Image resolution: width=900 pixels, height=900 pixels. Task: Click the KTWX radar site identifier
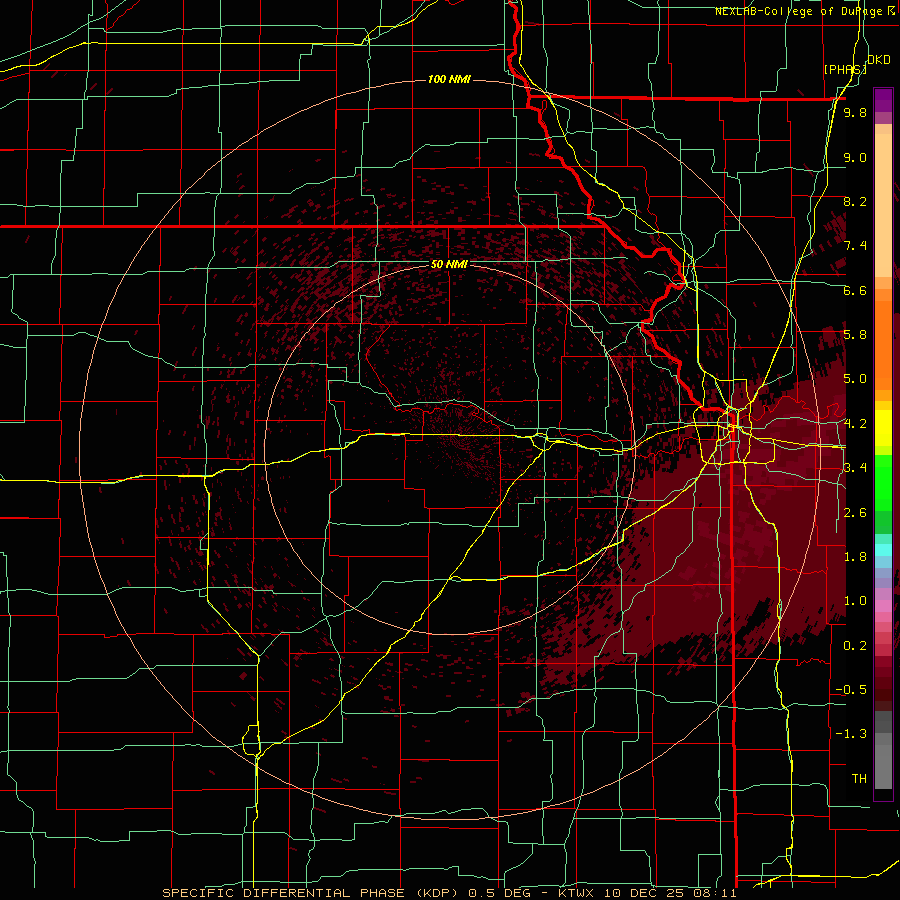576,893
